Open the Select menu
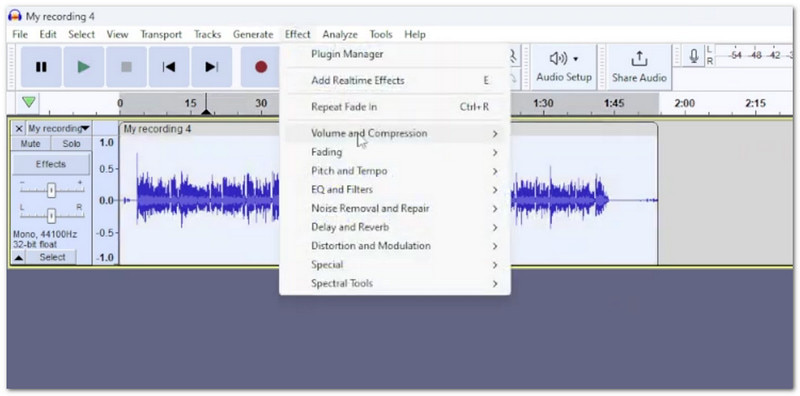 82,35
